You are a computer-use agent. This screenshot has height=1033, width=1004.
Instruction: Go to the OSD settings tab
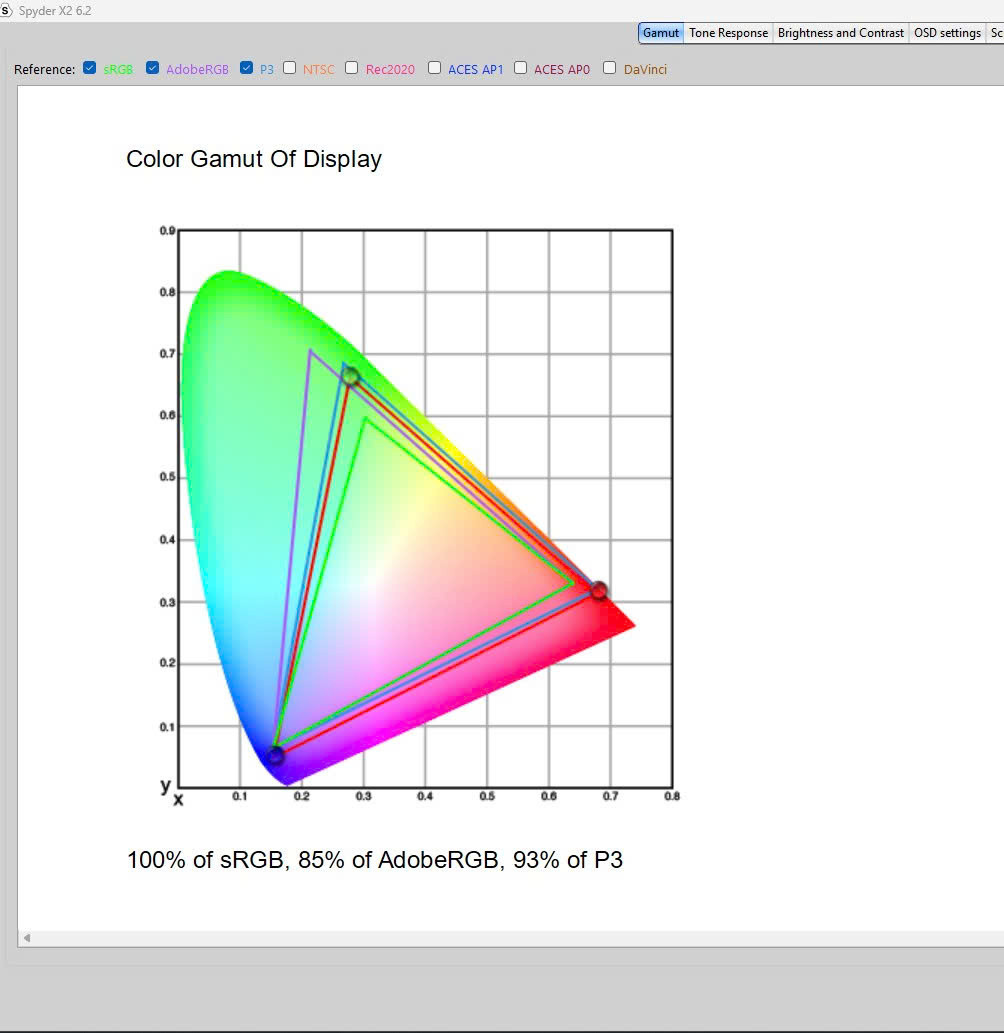tap(947, 33)
